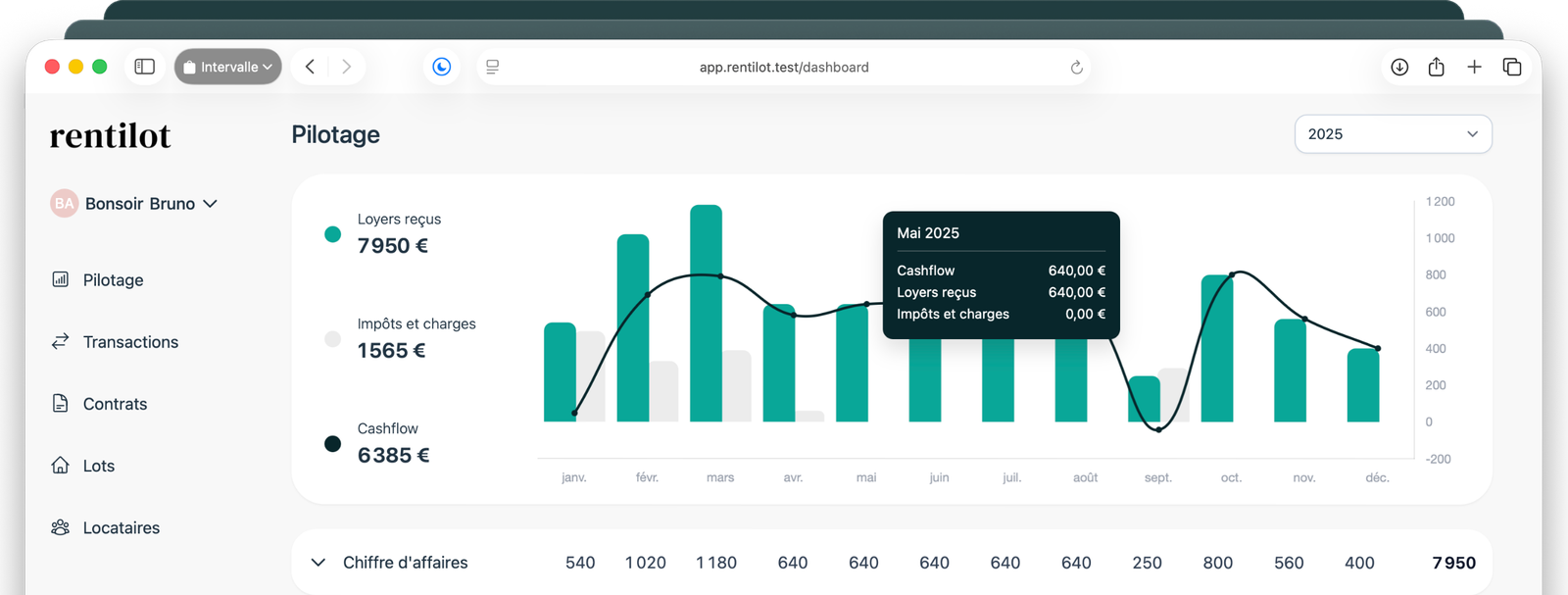Screen dimensions: 1568x595
Task: Open the 2025 year dropdown
Action: 1392,134
